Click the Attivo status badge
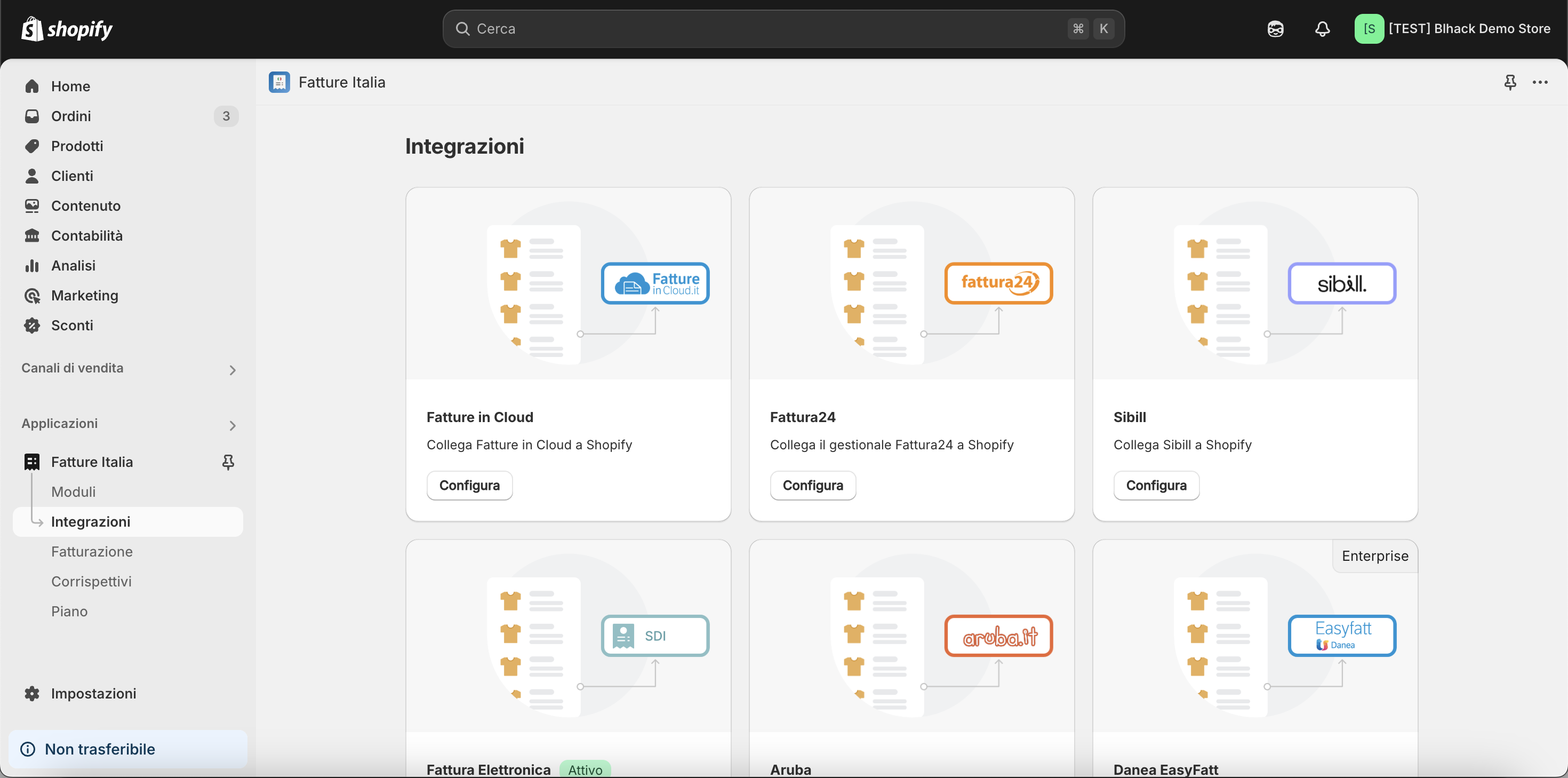1568x778 pixels. (x=585, y=769)
